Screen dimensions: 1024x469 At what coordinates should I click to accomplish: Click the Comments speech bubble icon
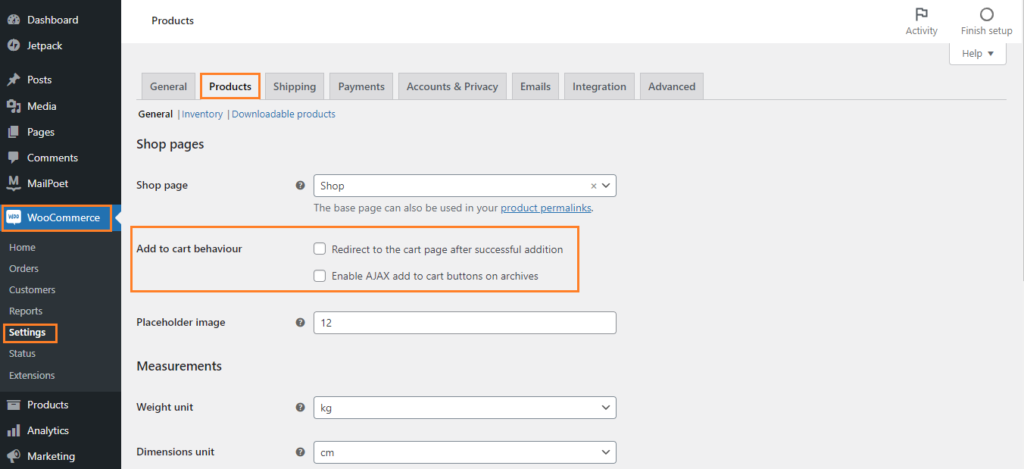(14, 158)
